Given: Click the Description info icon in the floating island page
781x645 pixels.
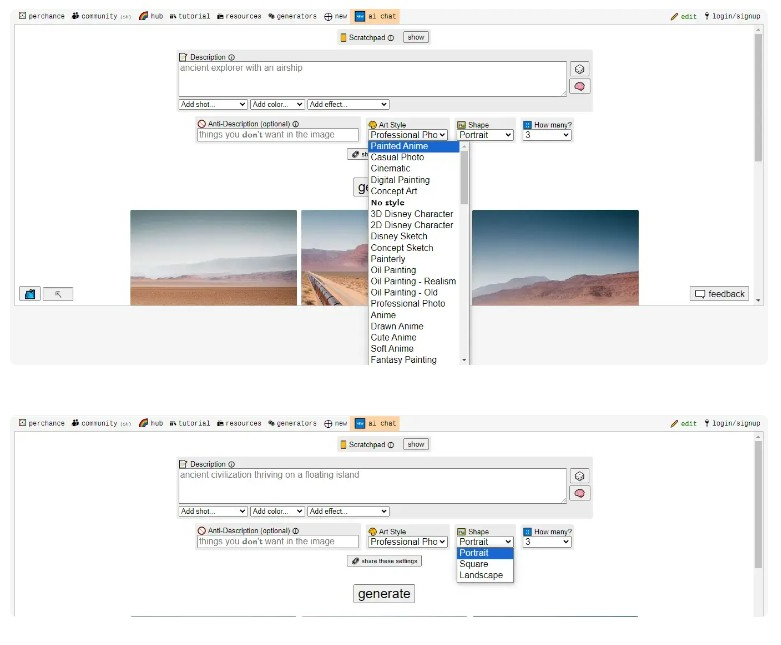Looking at the screenshot, I should (231, 464).
